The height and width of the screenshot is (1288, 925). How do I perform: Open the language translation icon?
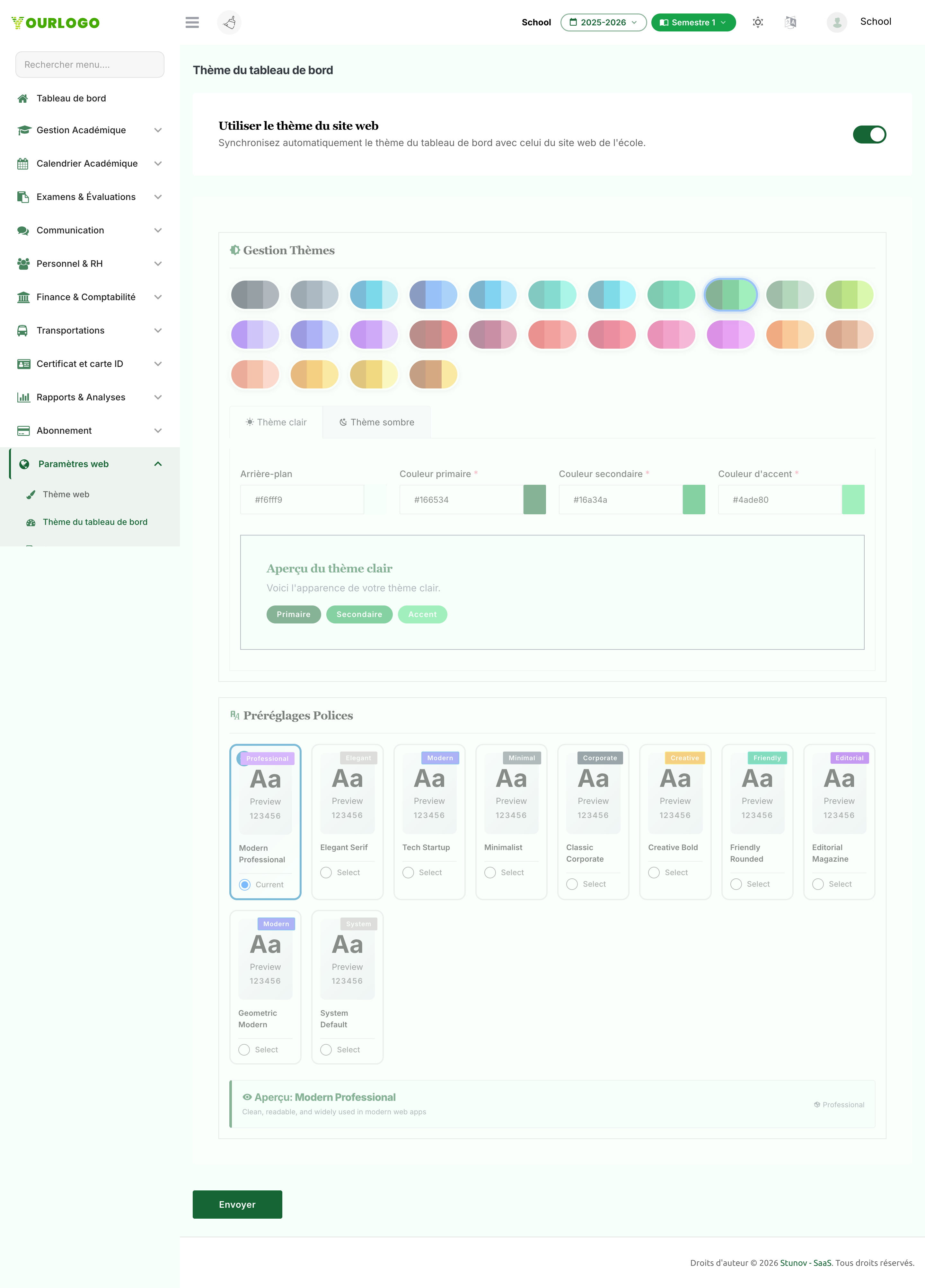click(790, 22)
